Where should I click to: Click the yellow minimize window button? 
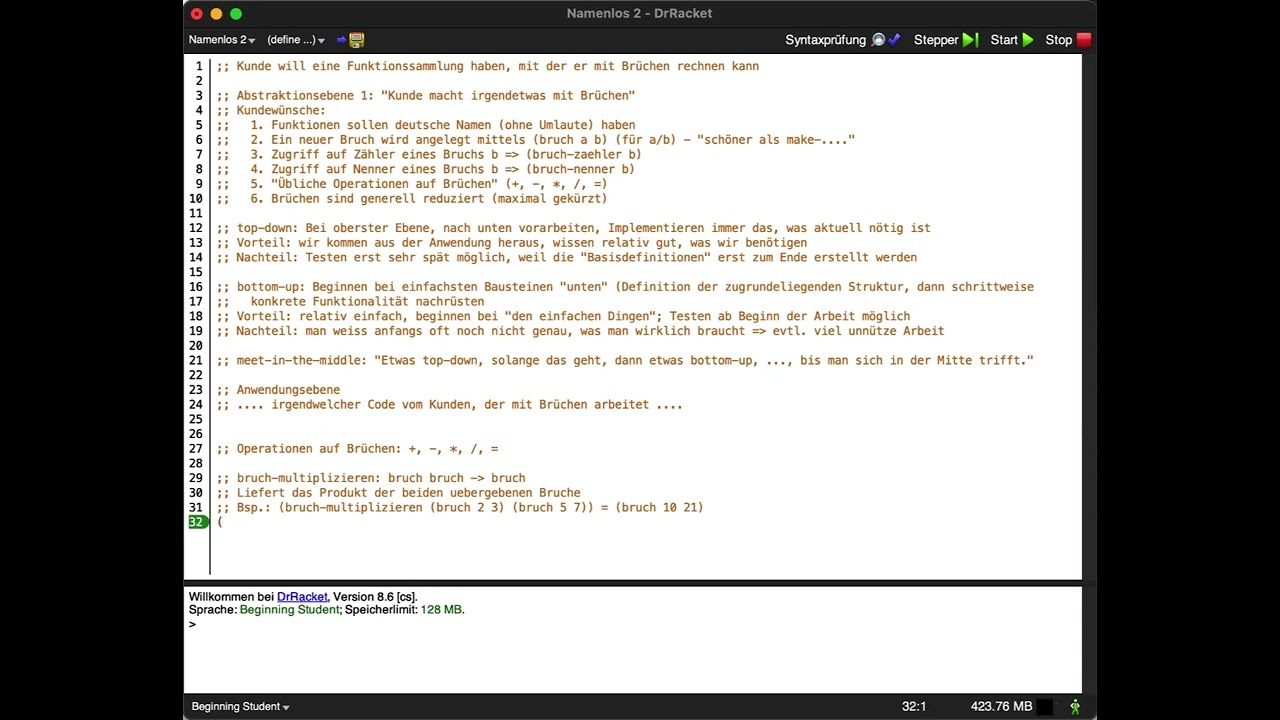216,14
